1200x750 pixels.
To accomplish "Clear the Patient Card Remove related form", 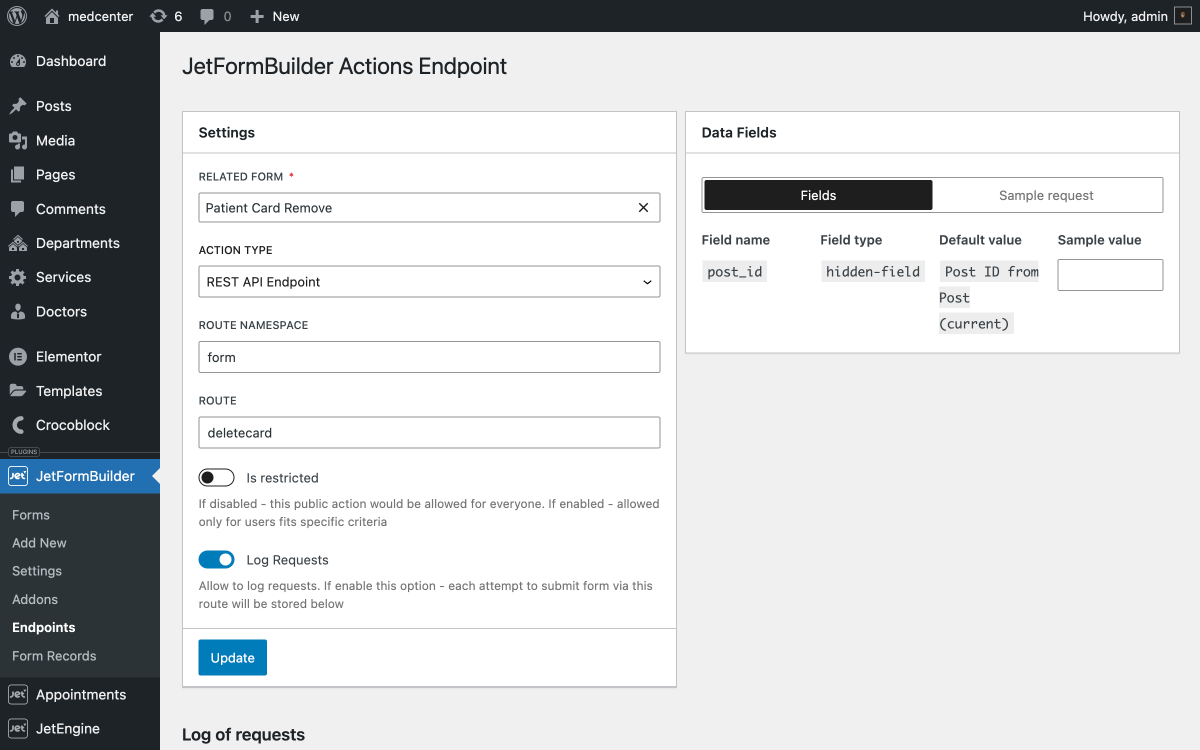I will point(643,207).
